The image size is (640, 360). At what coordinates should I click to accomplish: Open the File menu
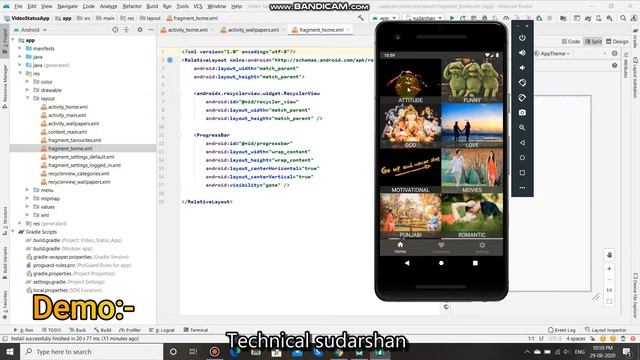pyautogui.click(x=18, y=7)
